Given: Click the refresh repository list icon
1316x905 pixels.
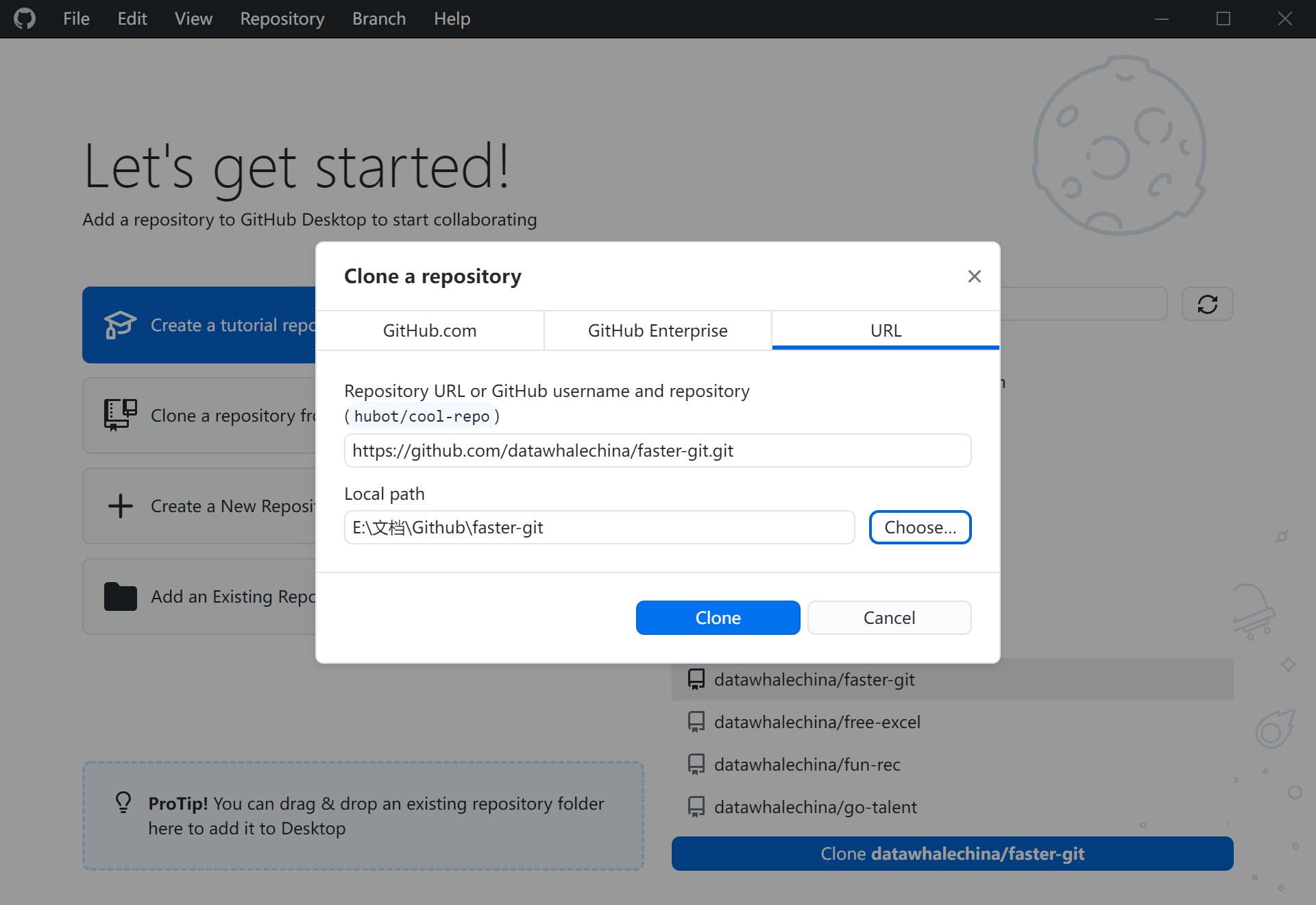Looking at the screenshot, I should 1207,304.
